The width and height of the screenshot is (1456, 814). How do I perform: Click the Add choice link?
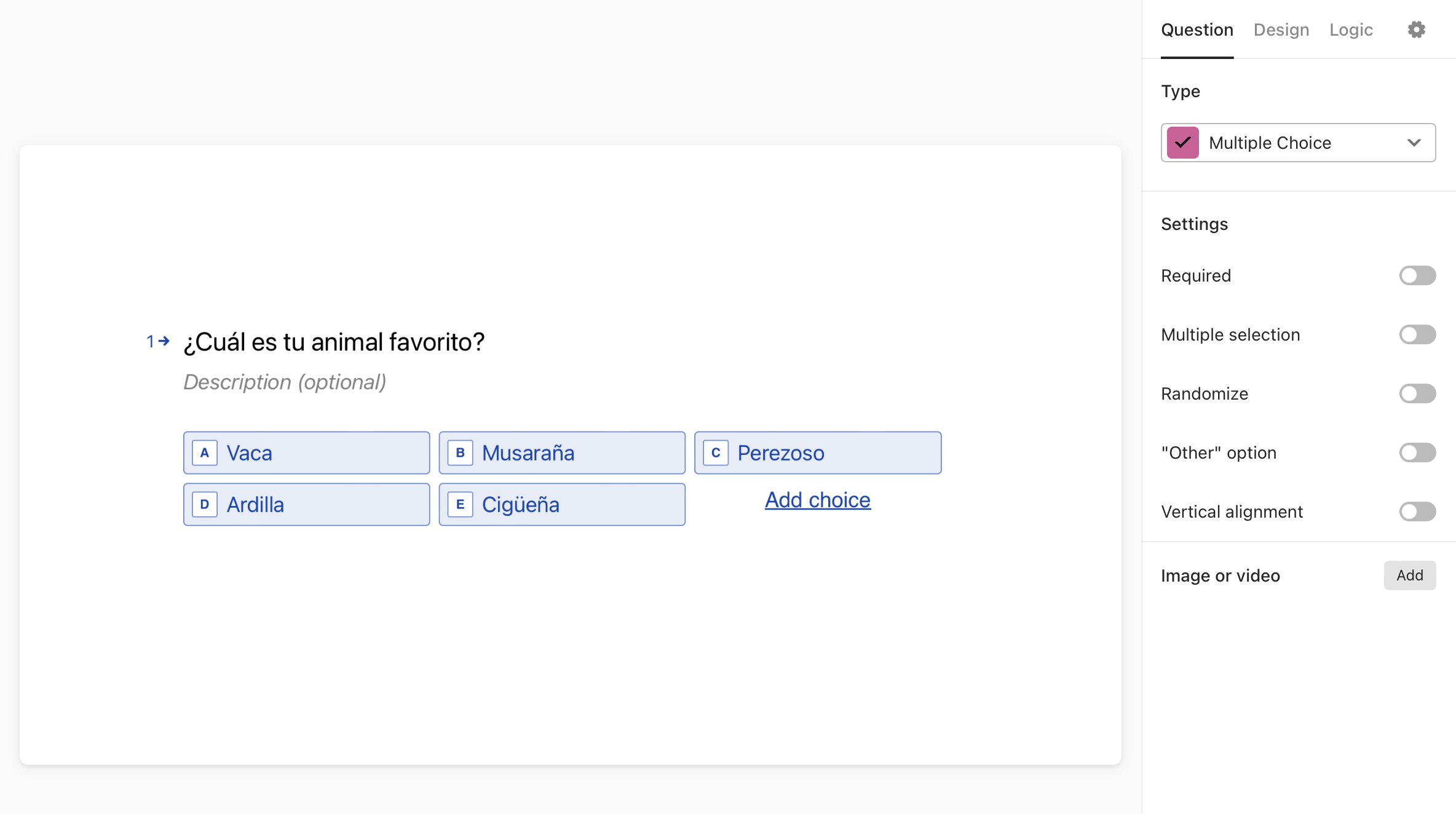click(x=818, y=500)
